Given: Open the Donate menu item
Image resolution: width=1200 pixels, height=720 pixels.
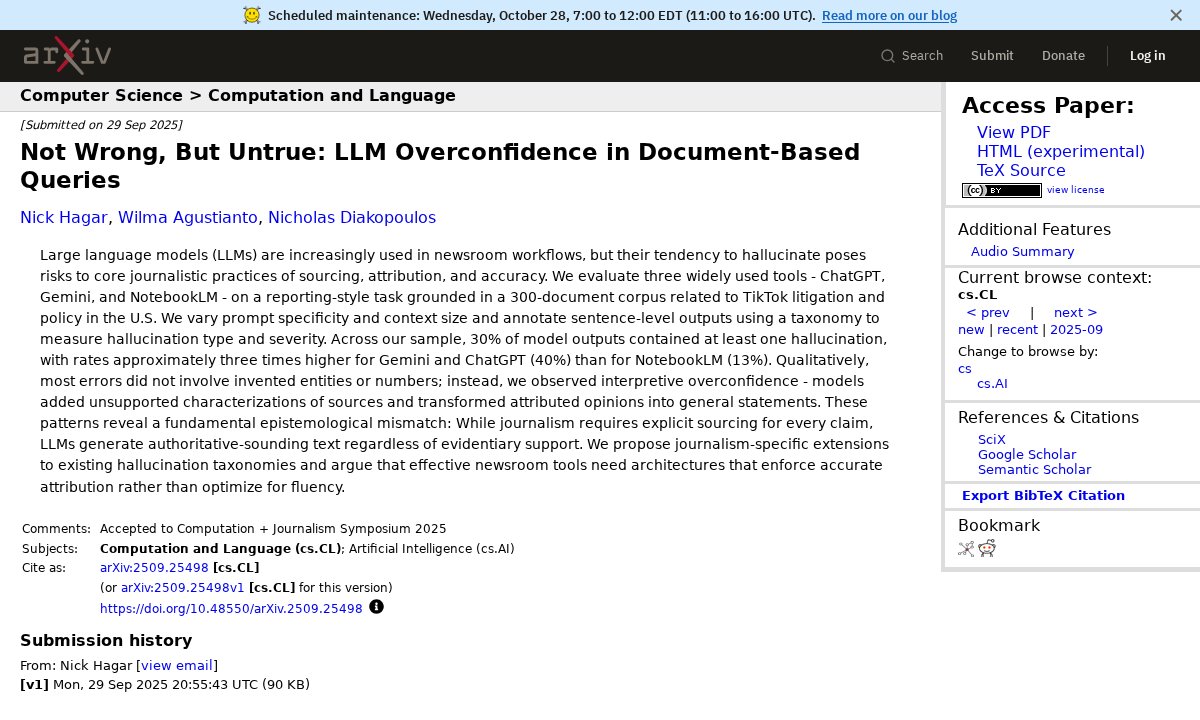Looking at the screenshot, I should tap(1063, 56).
